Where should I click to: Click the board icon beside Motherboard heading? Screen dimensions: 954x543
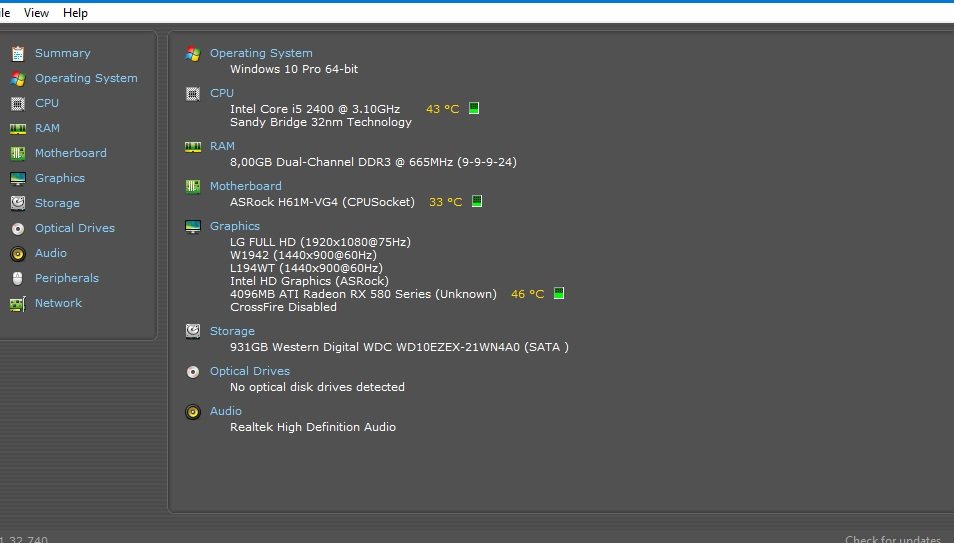coord(193,186)
